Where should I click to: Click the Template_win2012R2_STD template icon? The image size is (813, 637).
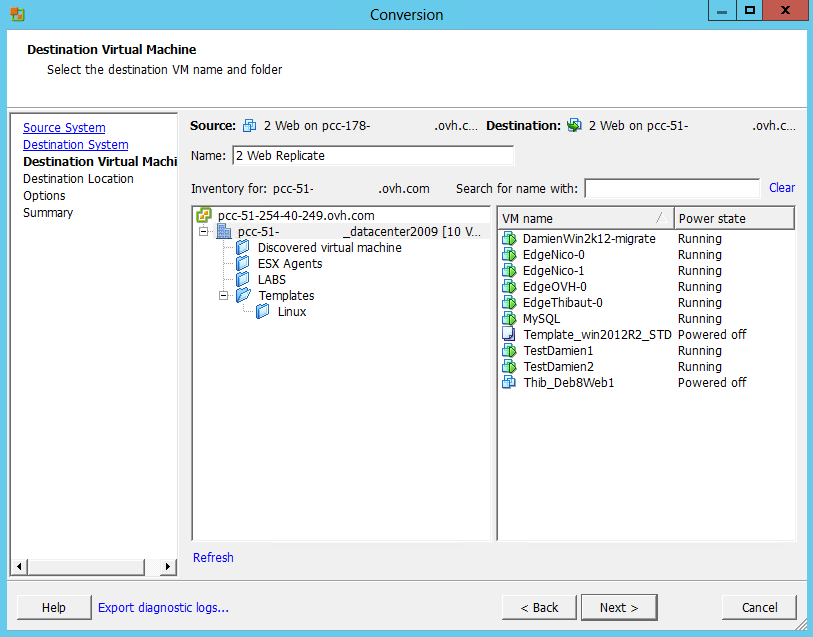click(508, 335)
